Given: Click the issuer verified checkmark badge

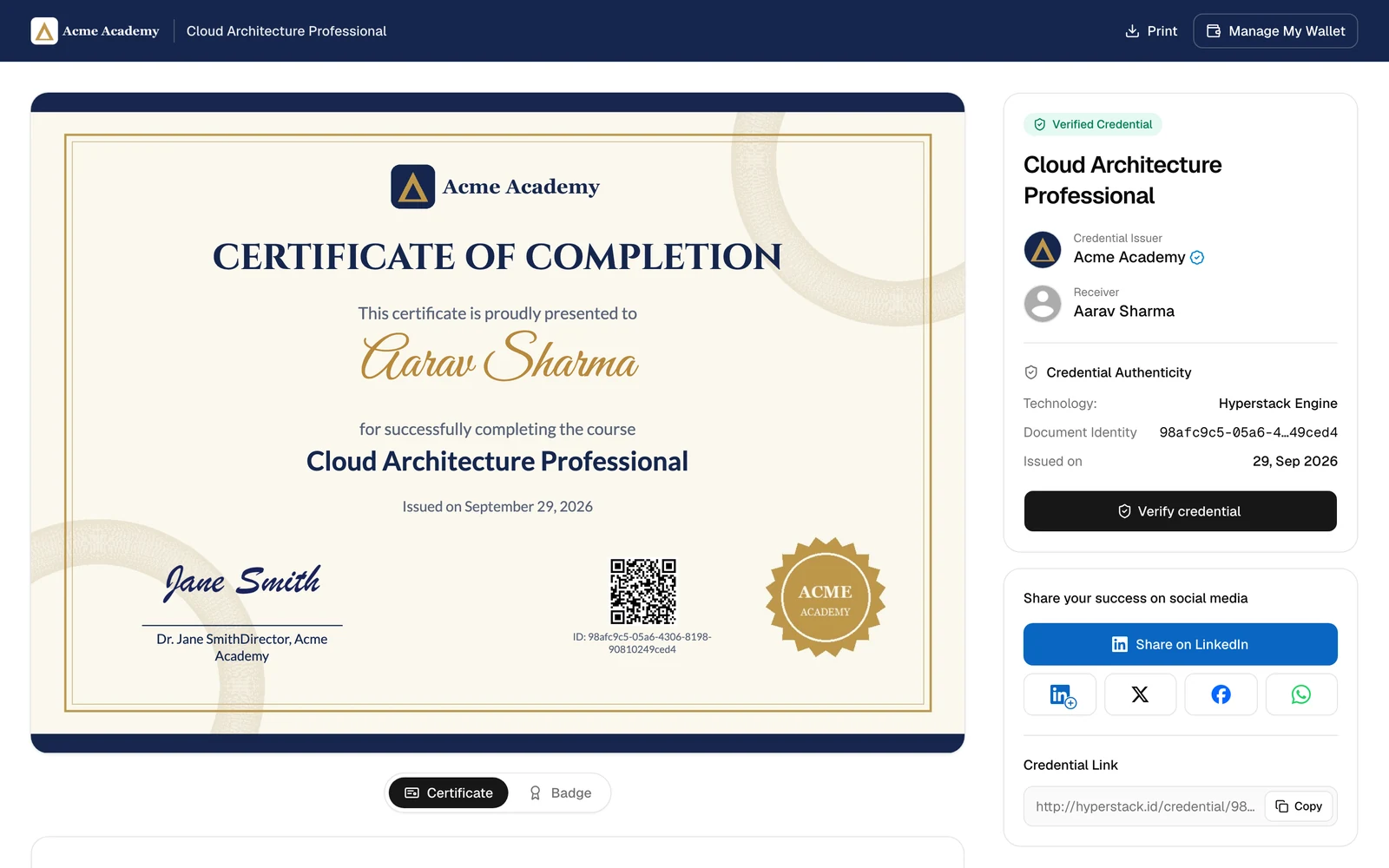Looking at the screenshot, I should coord(1197,258).
